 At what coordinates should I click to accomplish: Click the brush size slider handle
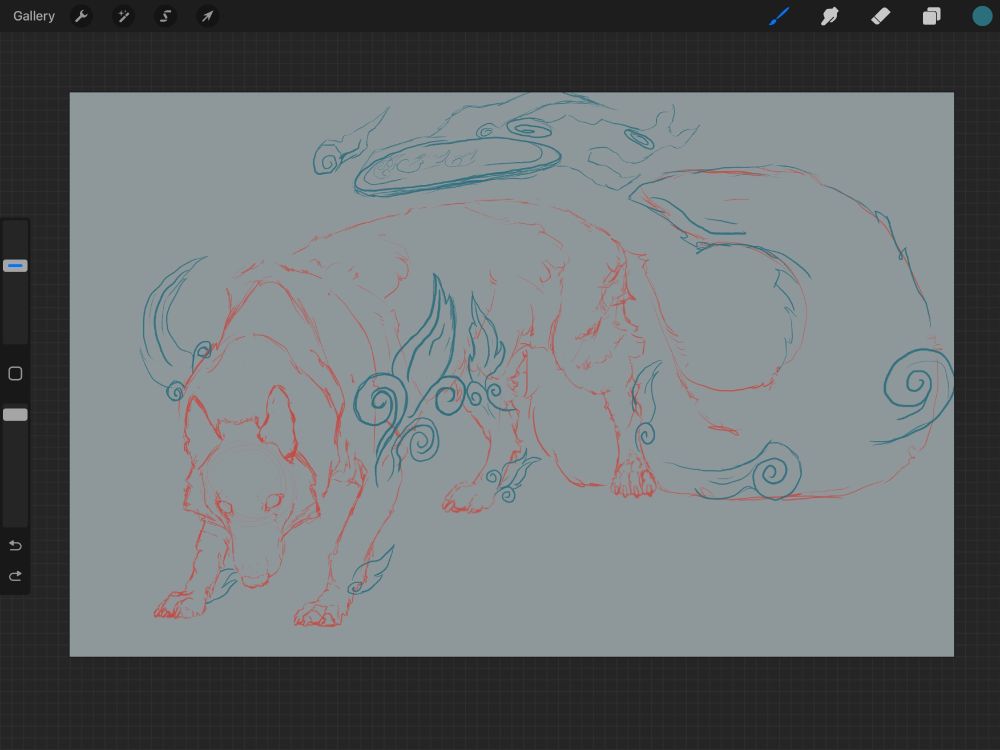click(15, 265)
